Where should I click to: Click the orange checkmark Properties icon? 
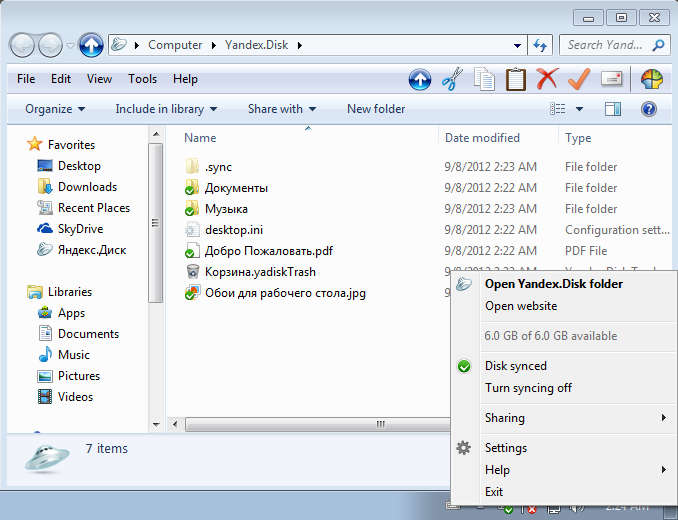578,79
